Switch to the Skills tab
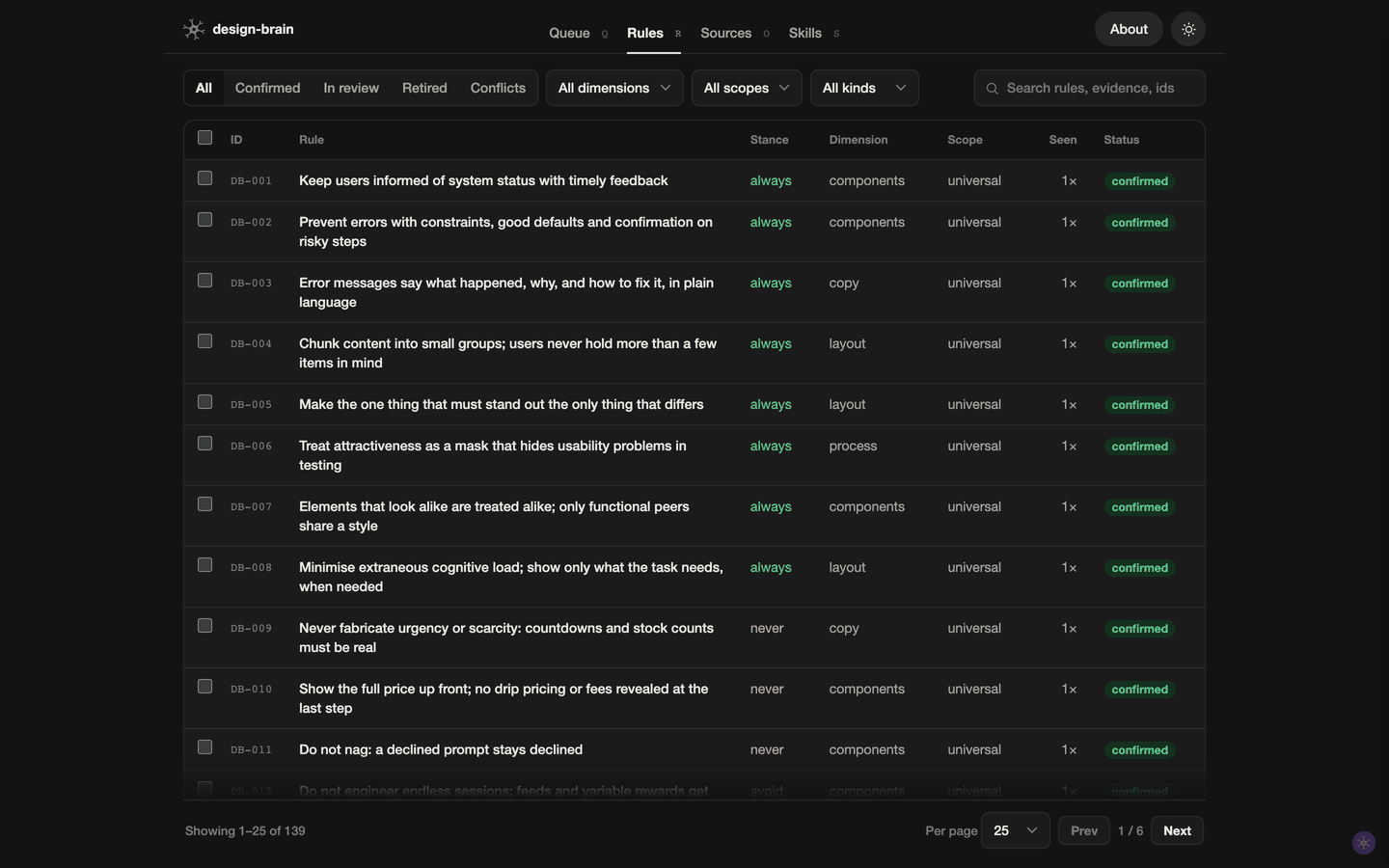The height and width of the screenshot is (868, 1389). point(813,33)
